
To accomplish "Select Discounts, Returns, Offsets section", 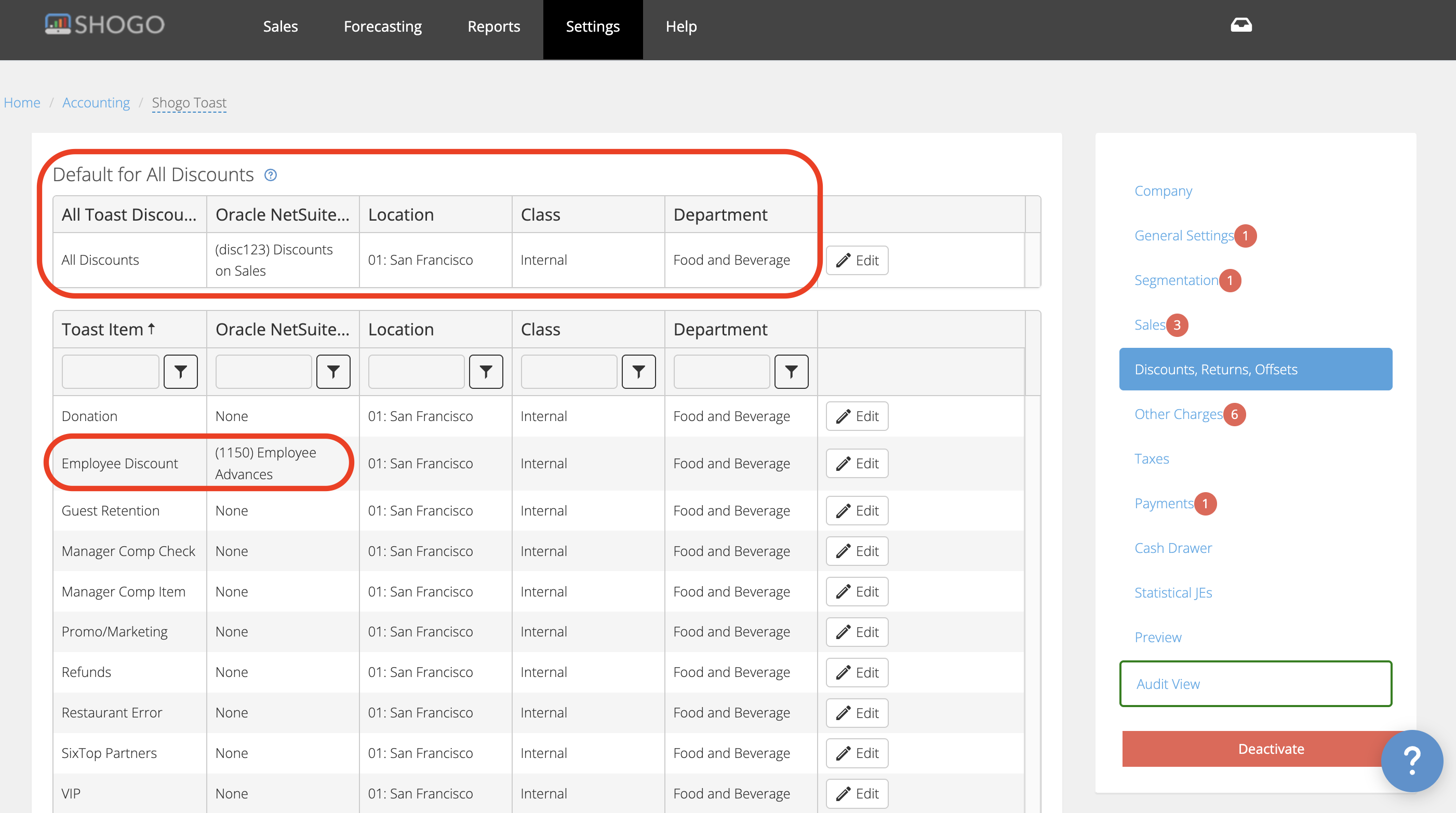I will (x=1255, y=369).
